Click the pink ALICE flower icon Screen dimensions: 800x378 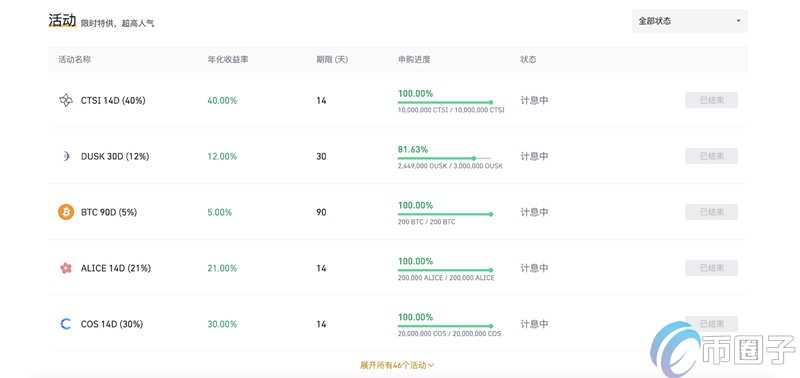[66, 268]
